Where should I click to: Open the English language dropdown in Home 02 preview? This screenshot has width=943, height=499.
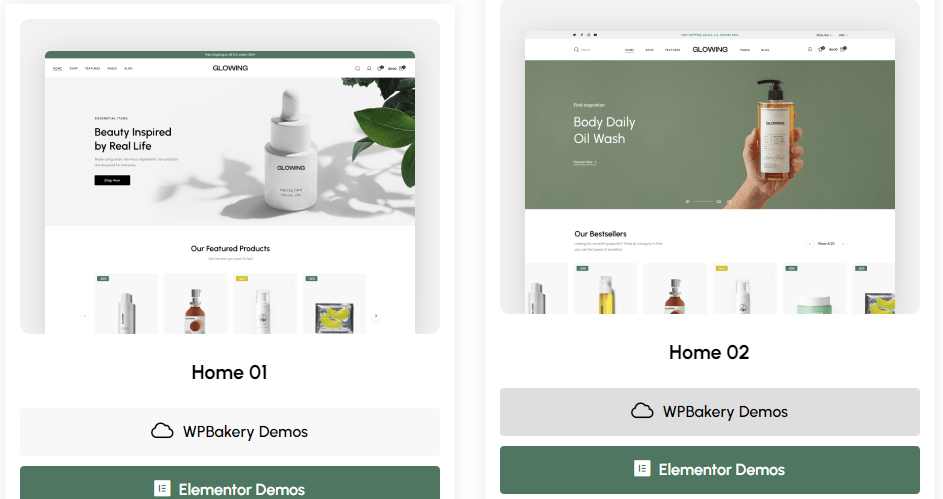click(824, 35)
